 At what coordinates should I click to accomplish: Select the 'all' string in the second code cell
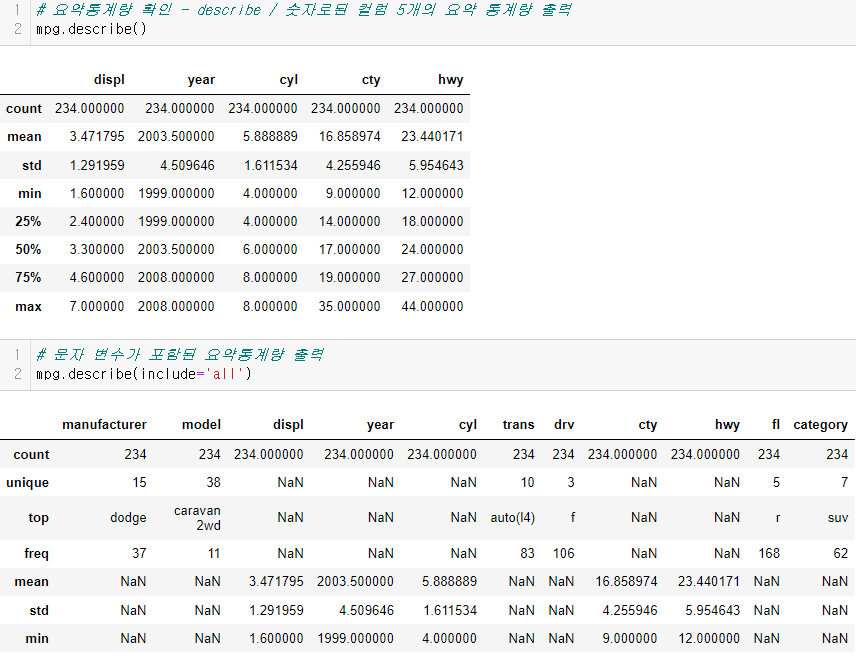coord(224,374)
